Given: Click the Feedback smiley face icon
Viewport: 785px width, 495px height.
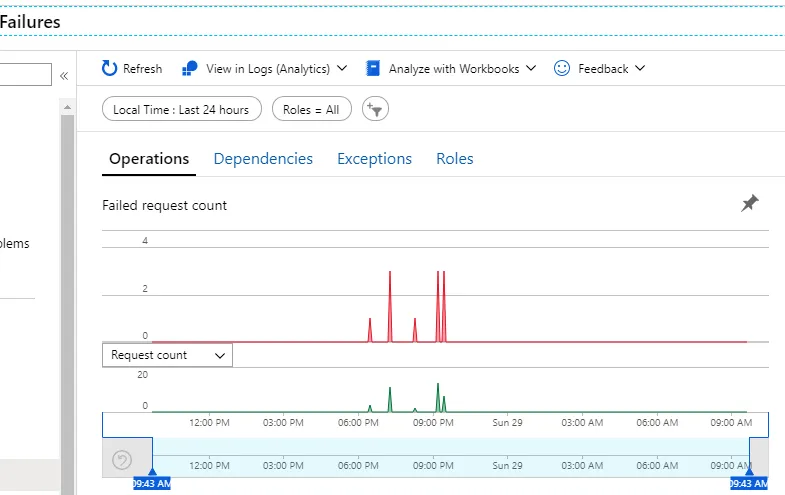Looking at the screenshot, I should pyautogui.click(x=562, y=68).
